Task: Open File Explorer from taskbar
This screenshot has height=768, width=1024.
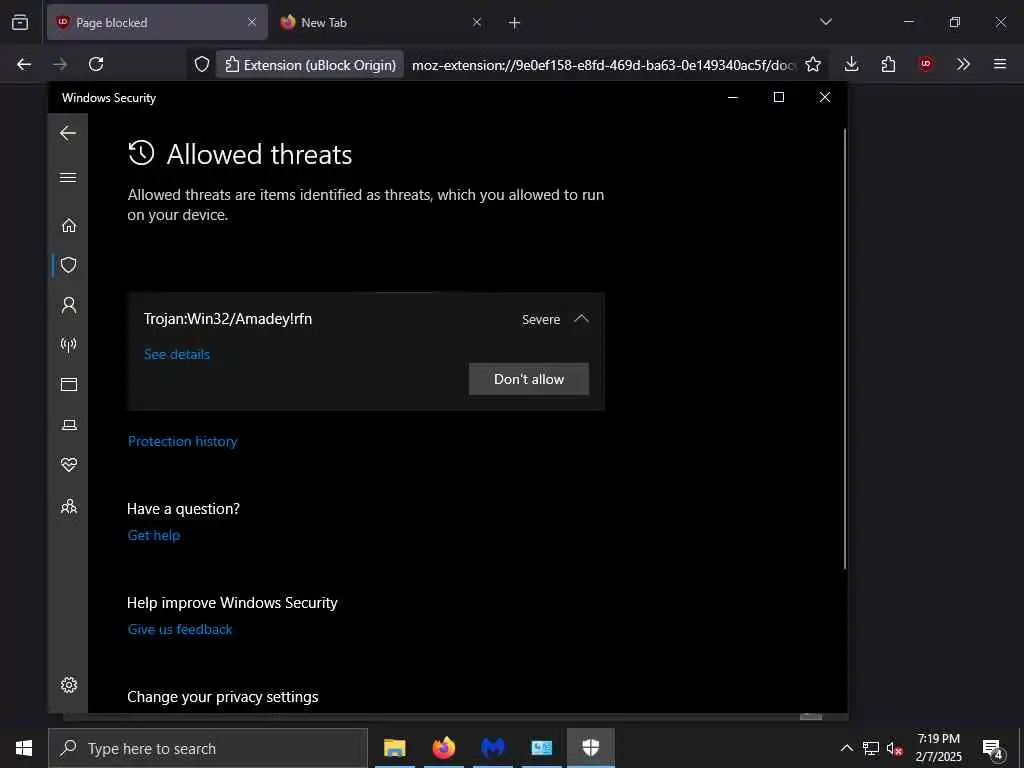Action: (x=394, y=748)
